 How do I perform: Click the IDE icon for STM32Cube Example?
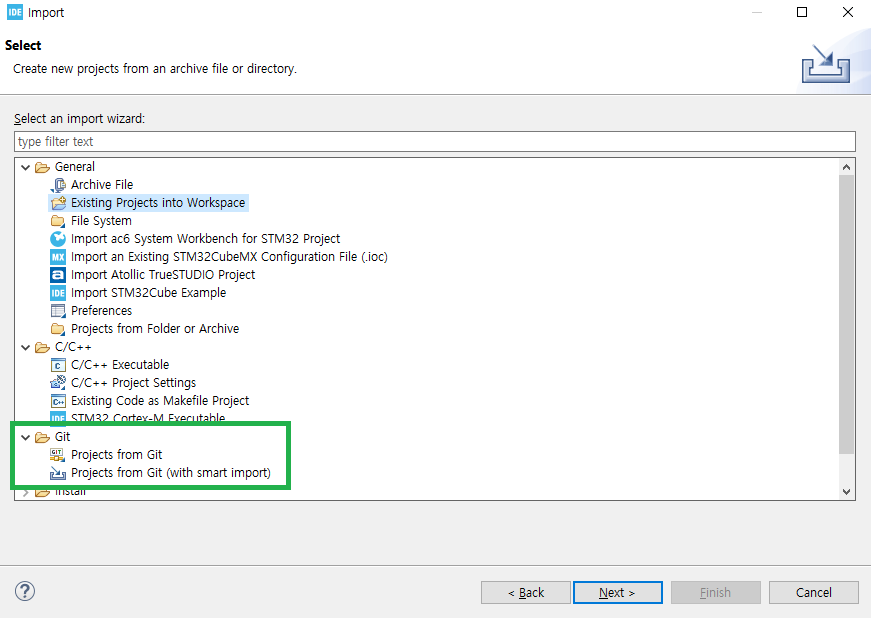58,293
